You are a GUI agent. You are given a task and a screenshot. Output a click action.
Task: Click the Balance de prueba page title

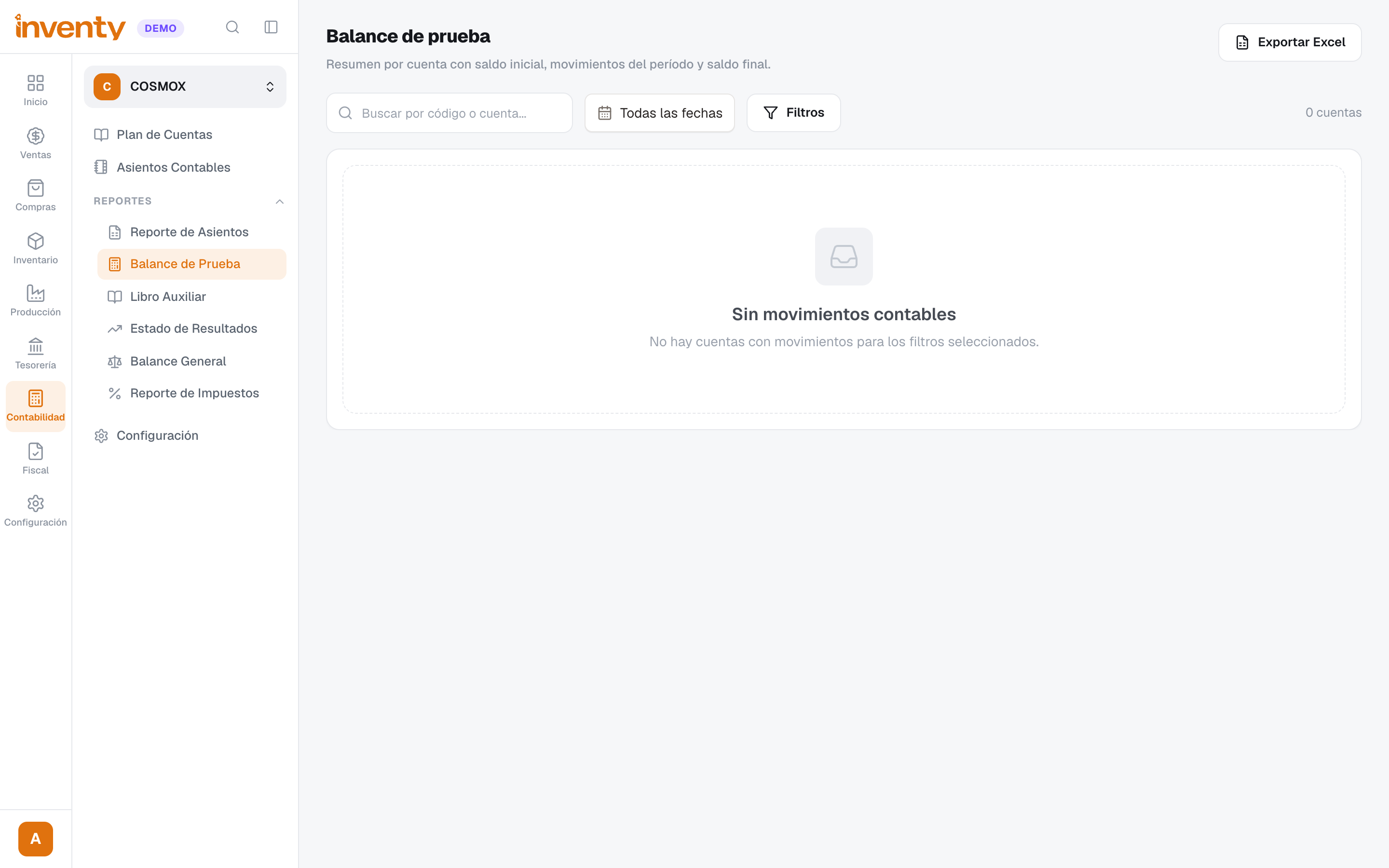[408, 36]
